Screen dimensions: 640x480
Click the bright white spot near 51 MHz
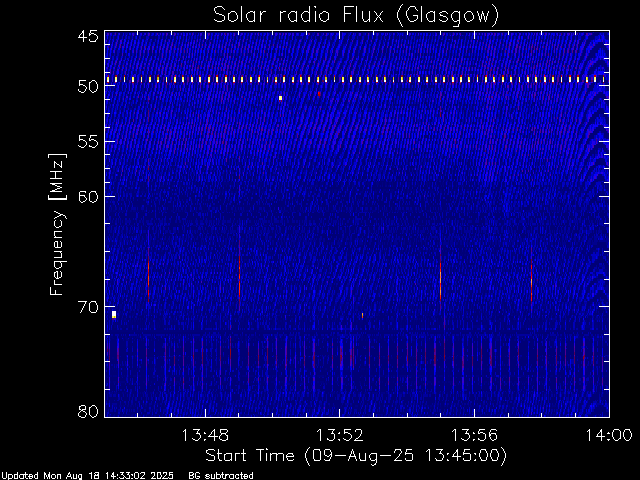280,98
